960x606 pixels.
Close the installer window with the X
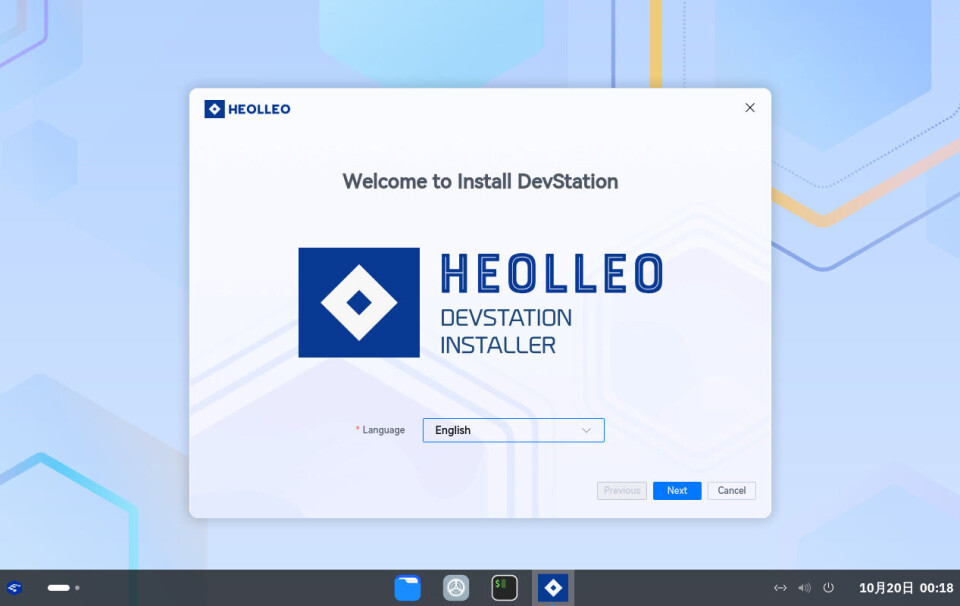pos(749,108)
